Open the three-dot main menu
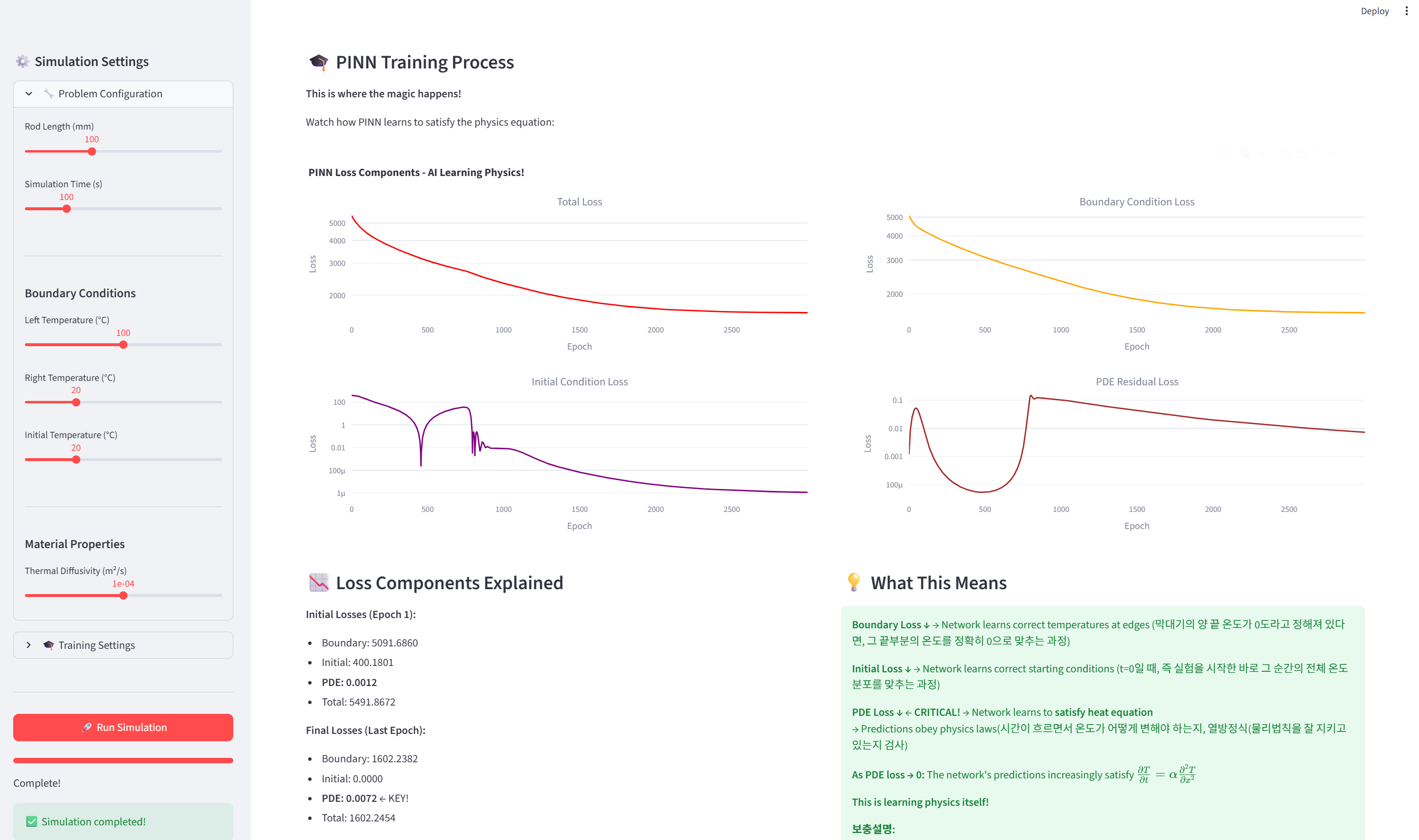The width and height of the screenshot is (1419, 840). 1406,11
